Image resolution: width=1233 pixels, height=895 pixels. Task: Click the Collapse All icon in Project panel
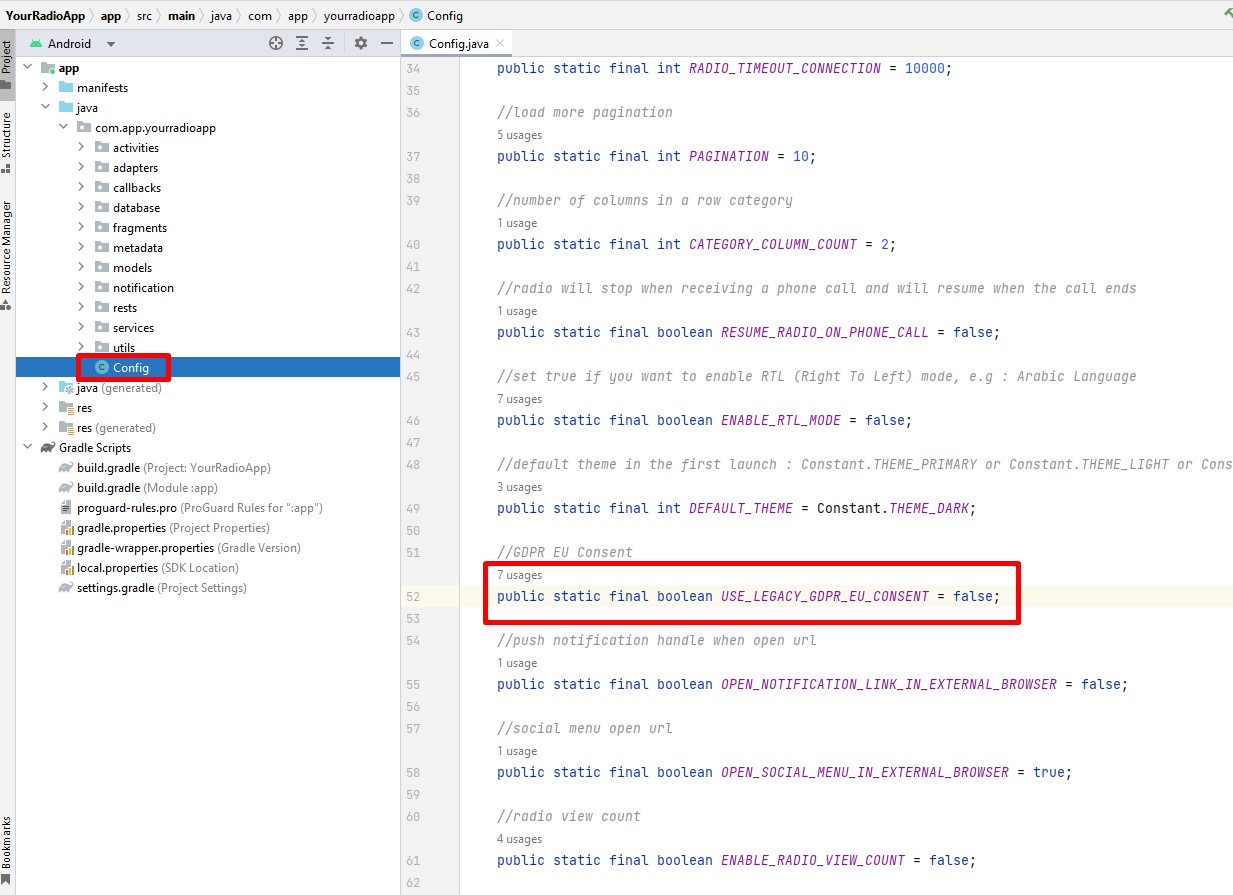[329, 43]
